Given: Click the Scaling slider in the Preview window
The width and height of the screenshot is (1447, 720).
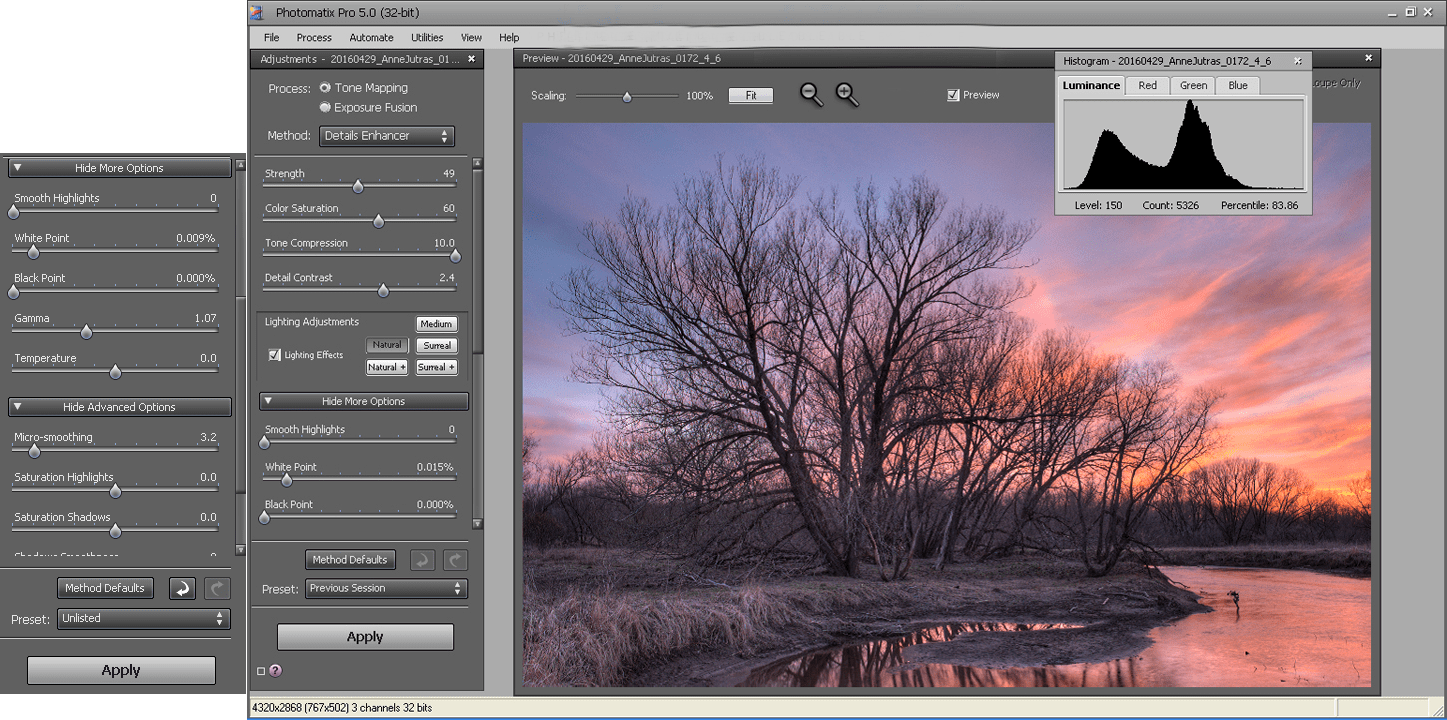Looking at the screenshot, I should (x=627, y=97).
